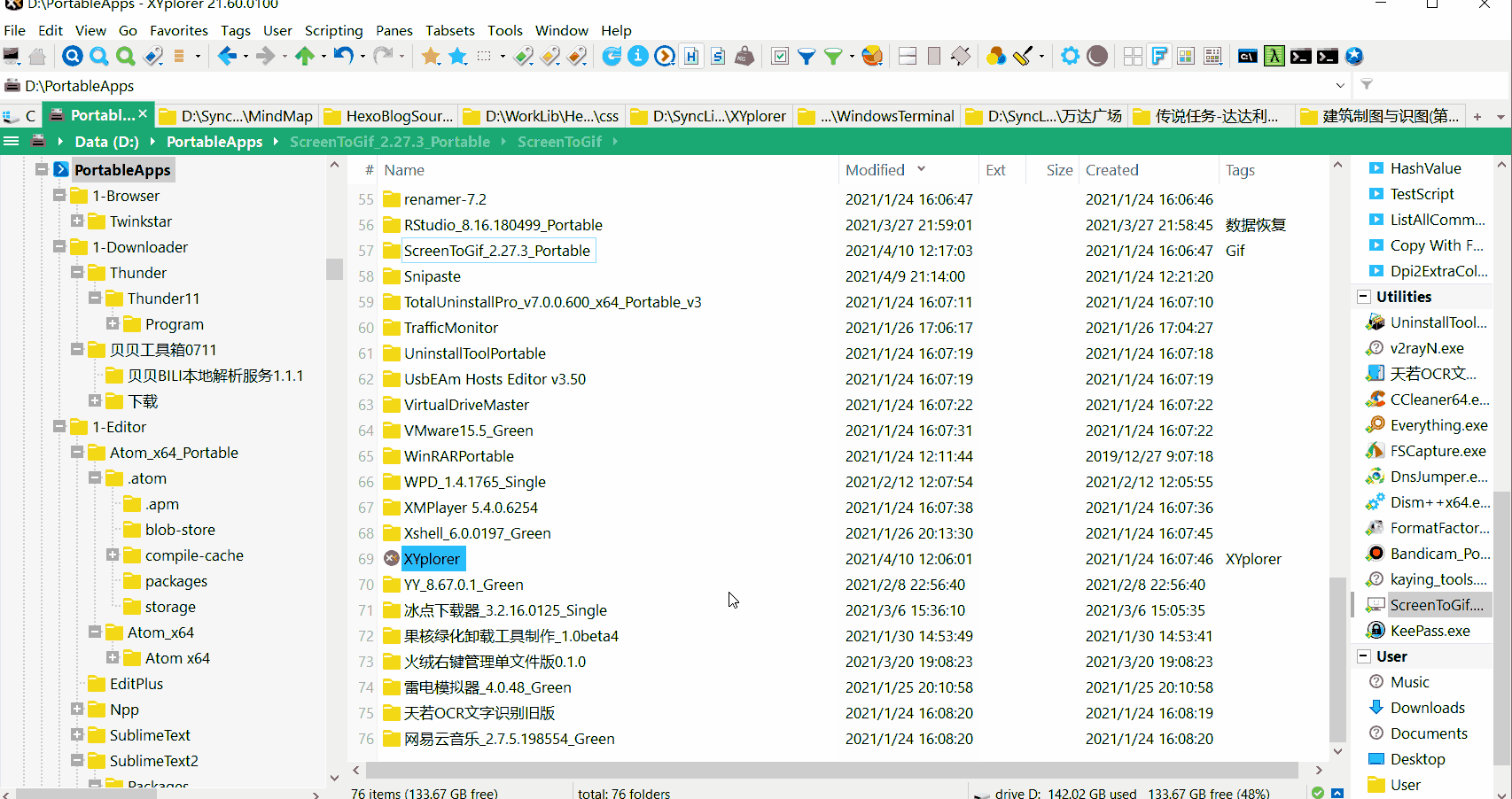Collapse the Thunder tree node
The image size is (1512, 799).
tap(77, 273)
